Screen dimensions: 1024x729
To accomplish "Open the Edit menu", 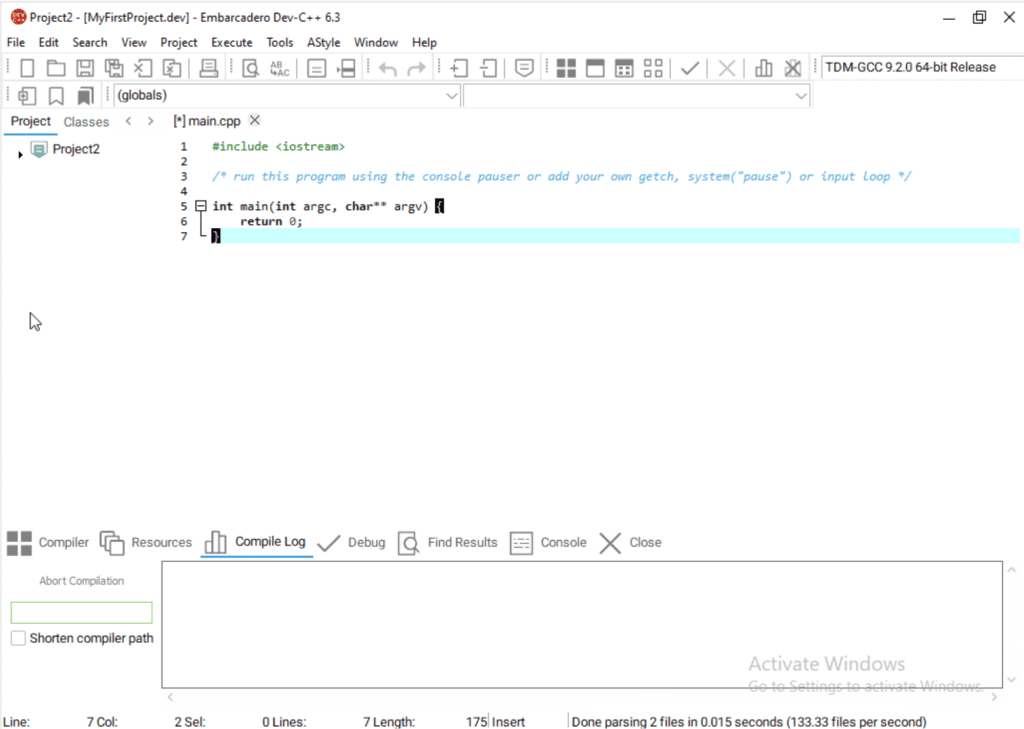I will 48,42.
